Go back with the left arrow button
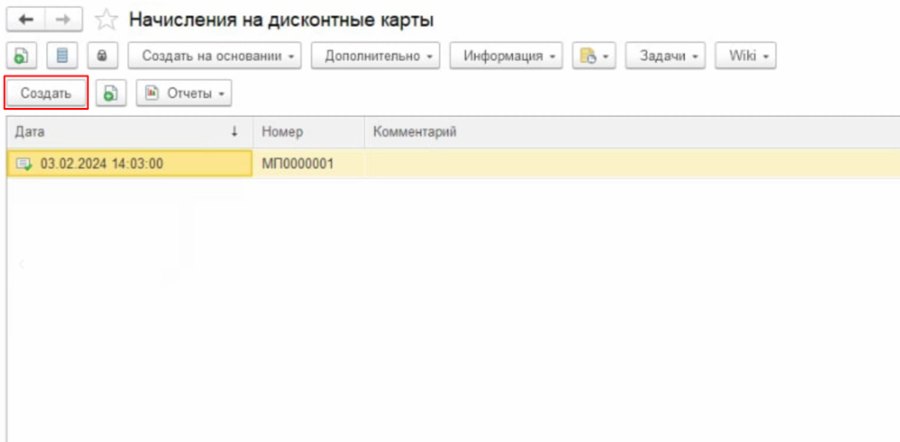Viewport: 900px width, 442px height. click(25, 20)
